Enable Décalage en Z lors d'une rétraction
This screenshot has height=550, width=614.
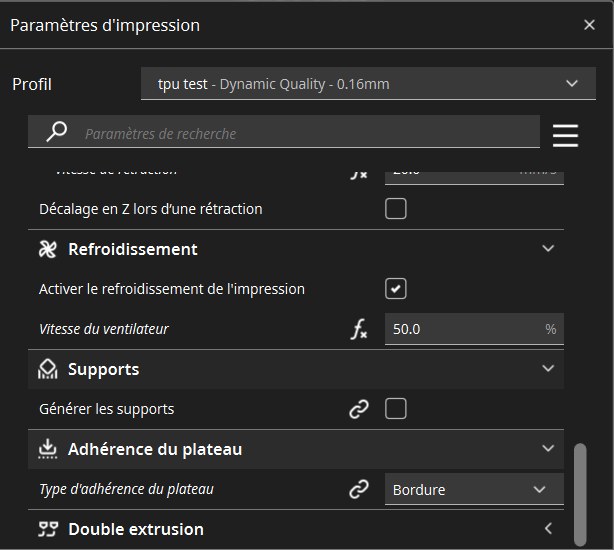(396, 209)
